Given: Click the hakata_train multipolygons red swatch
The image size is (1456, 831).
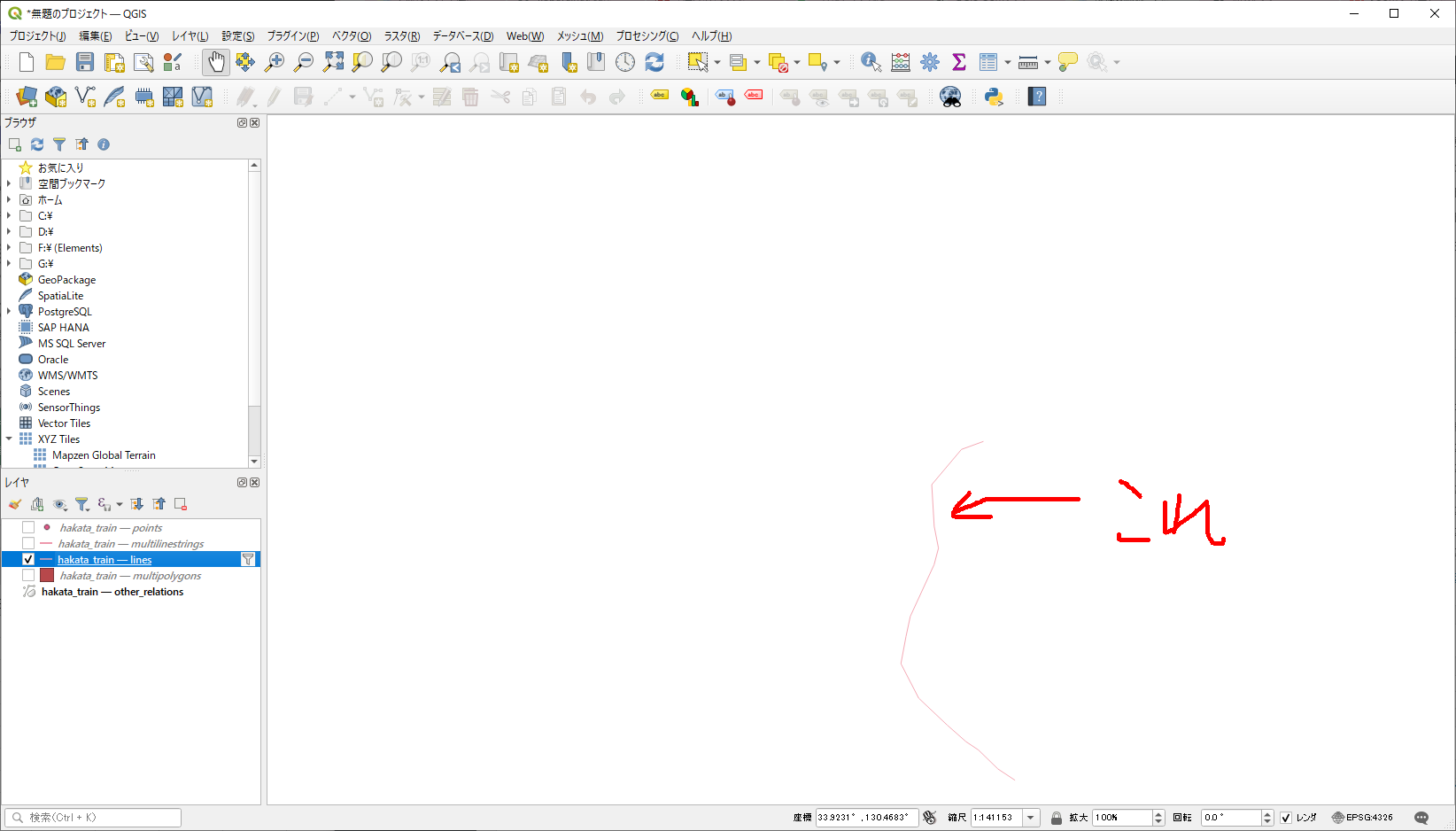Looking at the screenshot, I should point(47,576).
